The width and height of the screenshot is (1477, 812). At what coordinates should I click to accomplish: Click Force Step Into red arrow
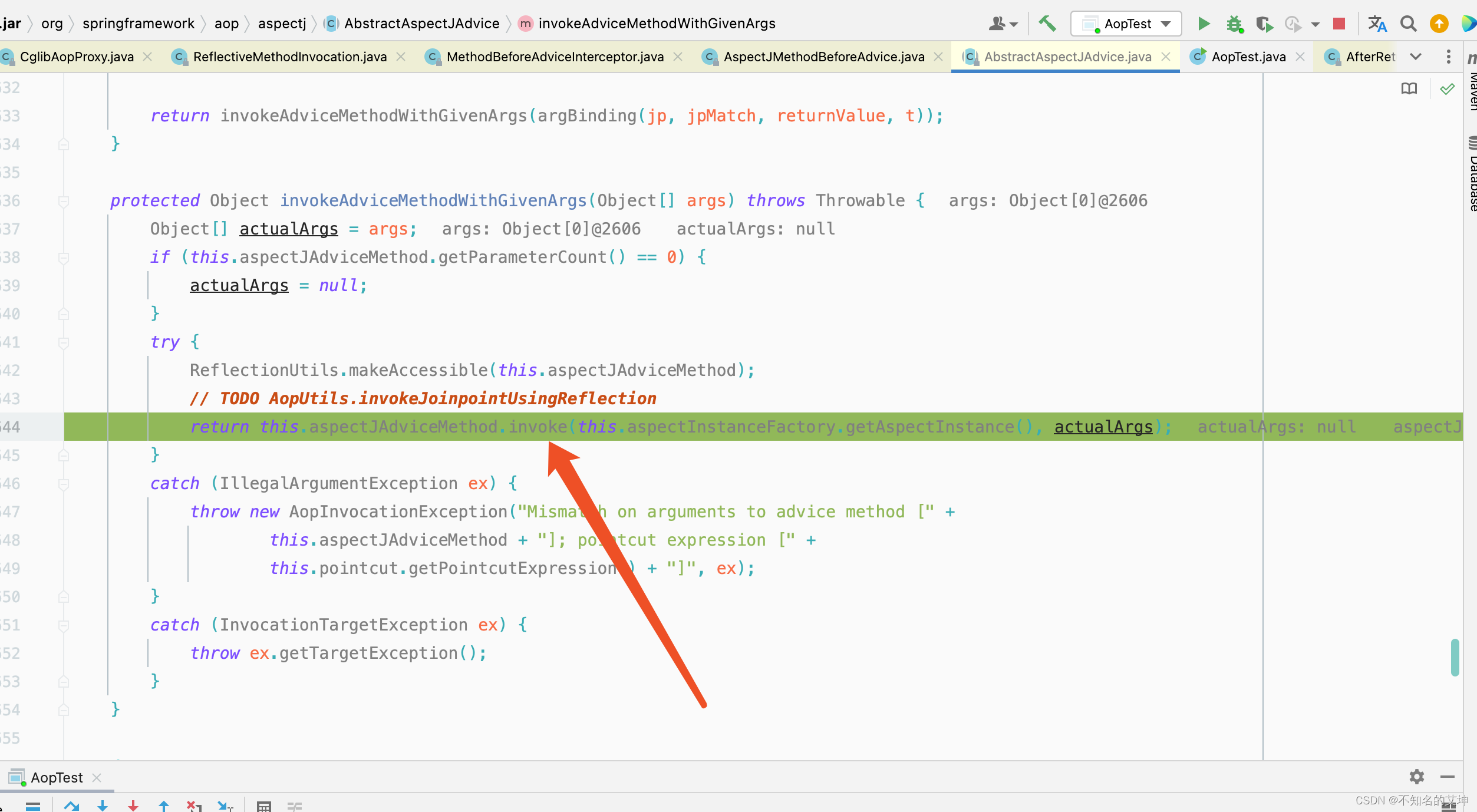133,806
